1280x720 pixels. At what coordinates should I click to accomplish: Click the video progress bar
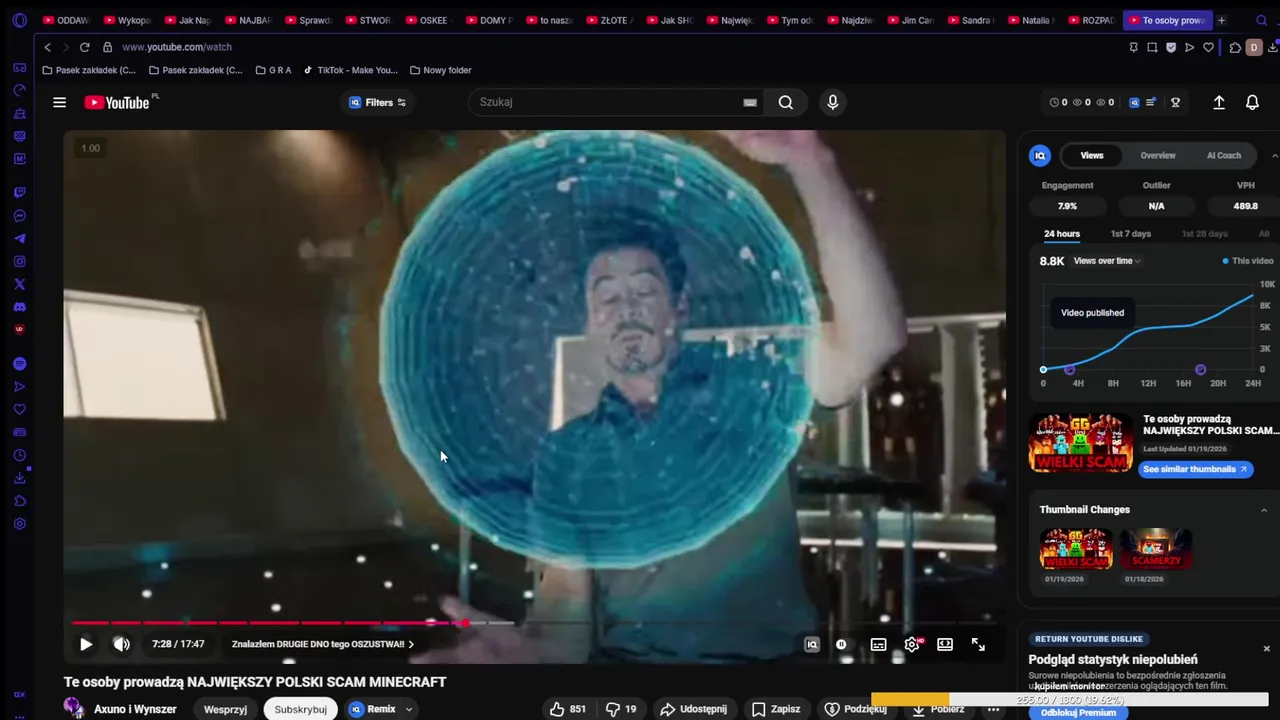pyautogui.click(x=534, y=623)
